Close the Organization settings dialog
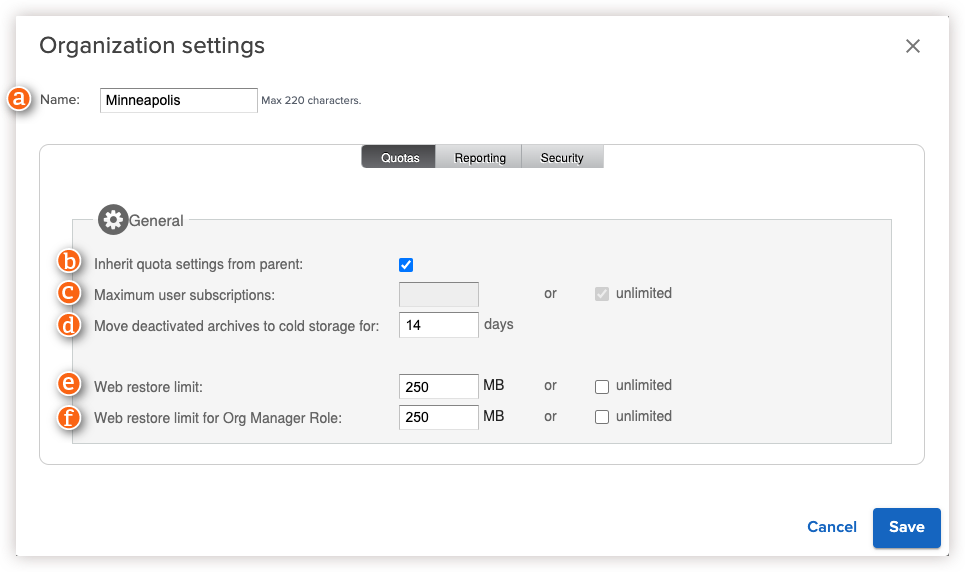Image resolution: width=965 pixels, height=572 pixels. pyautogui.click(x=913, y=46)
